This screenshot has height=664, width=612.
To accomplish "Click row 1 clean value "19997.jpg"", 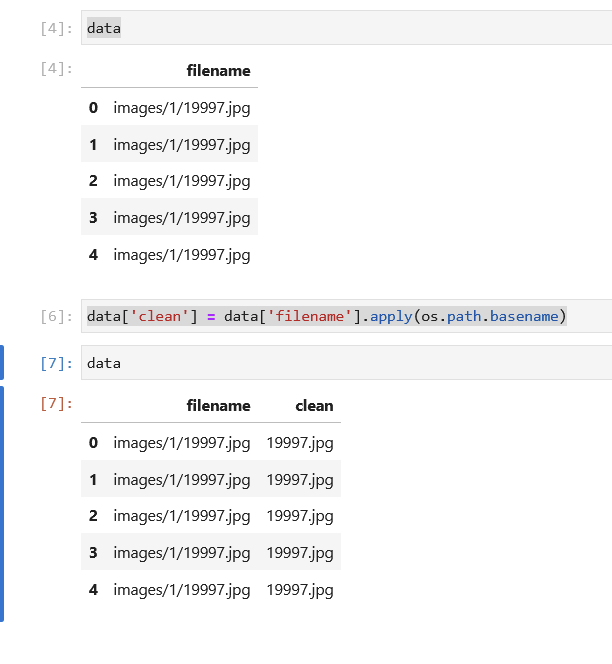I will [300, 480].
